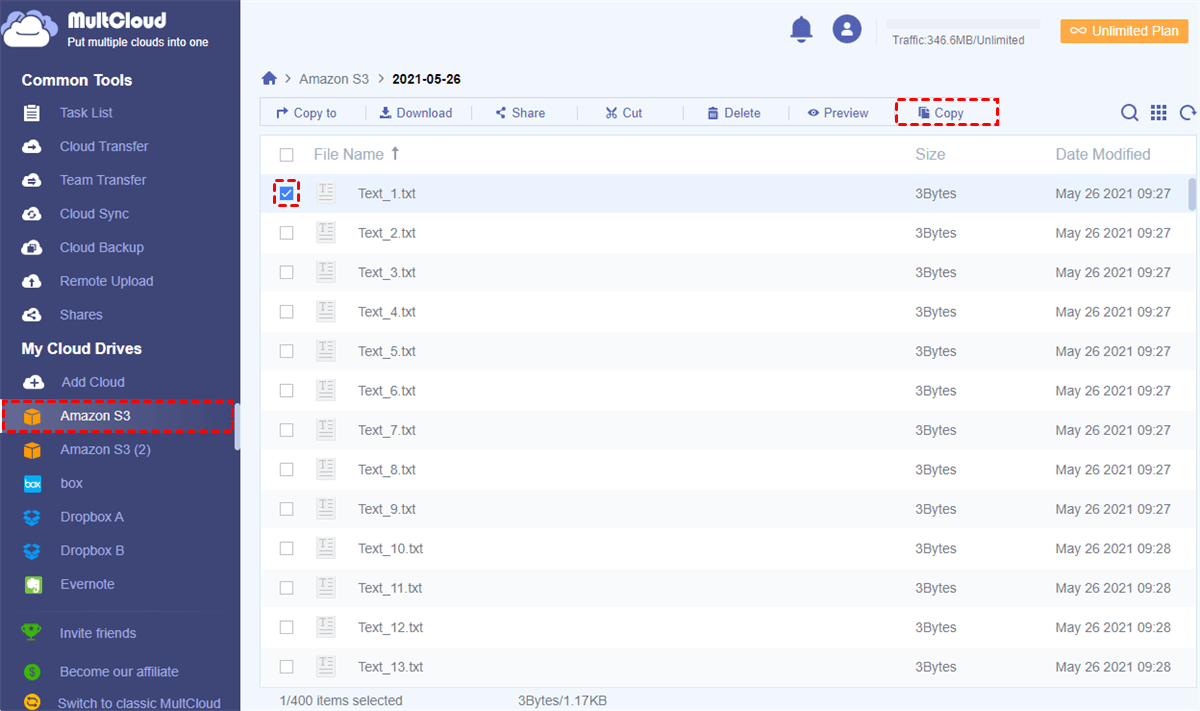This screenshot has width=1200, height=711.
Task: Click the notification bell icon
Action: (x=801, y=29)
